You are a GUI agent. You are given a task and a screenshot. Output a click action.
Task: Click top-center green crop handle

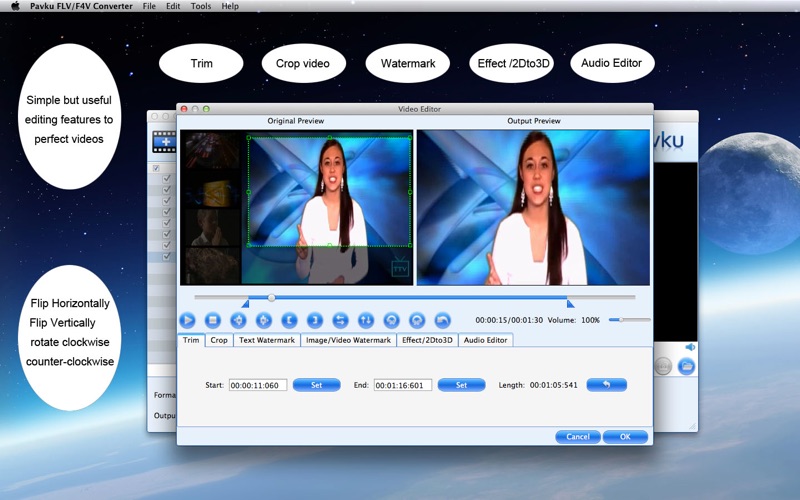[x=330, y=137]
